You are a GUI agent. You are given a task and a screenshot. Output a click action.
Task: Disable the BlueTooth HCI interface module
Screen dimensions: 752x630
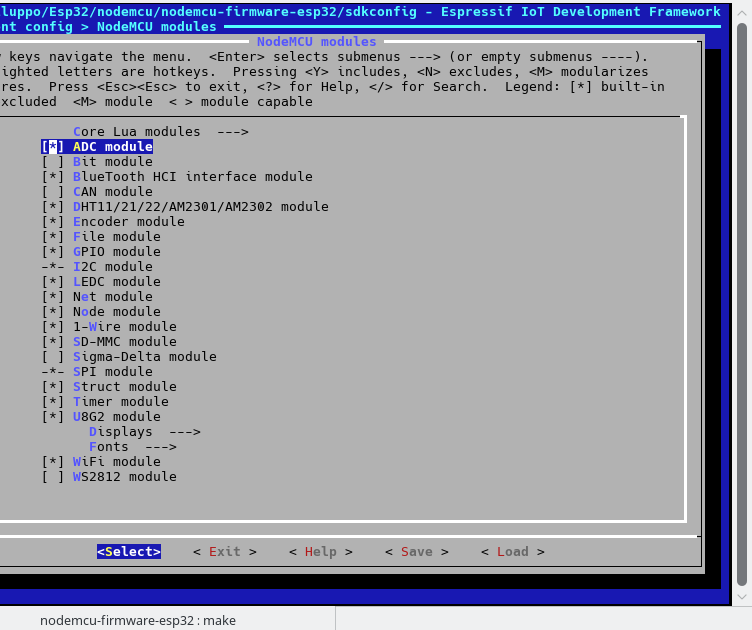pos(53,177)
